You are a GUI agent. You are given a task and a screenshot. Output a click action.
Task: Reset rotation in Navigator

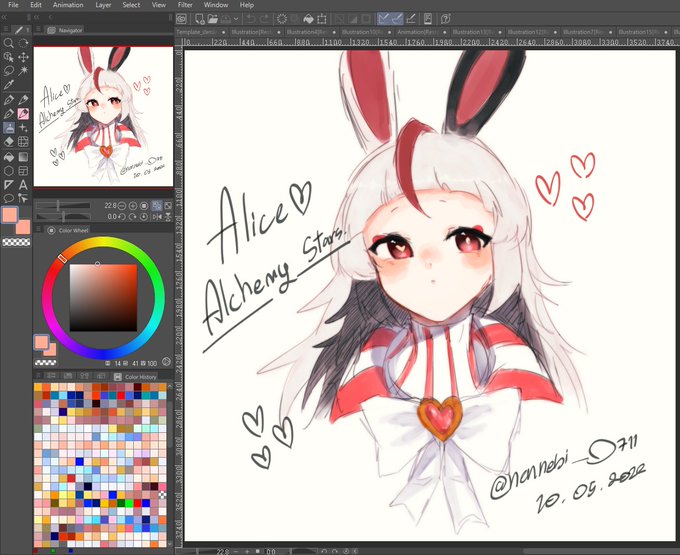pos(144,216)
